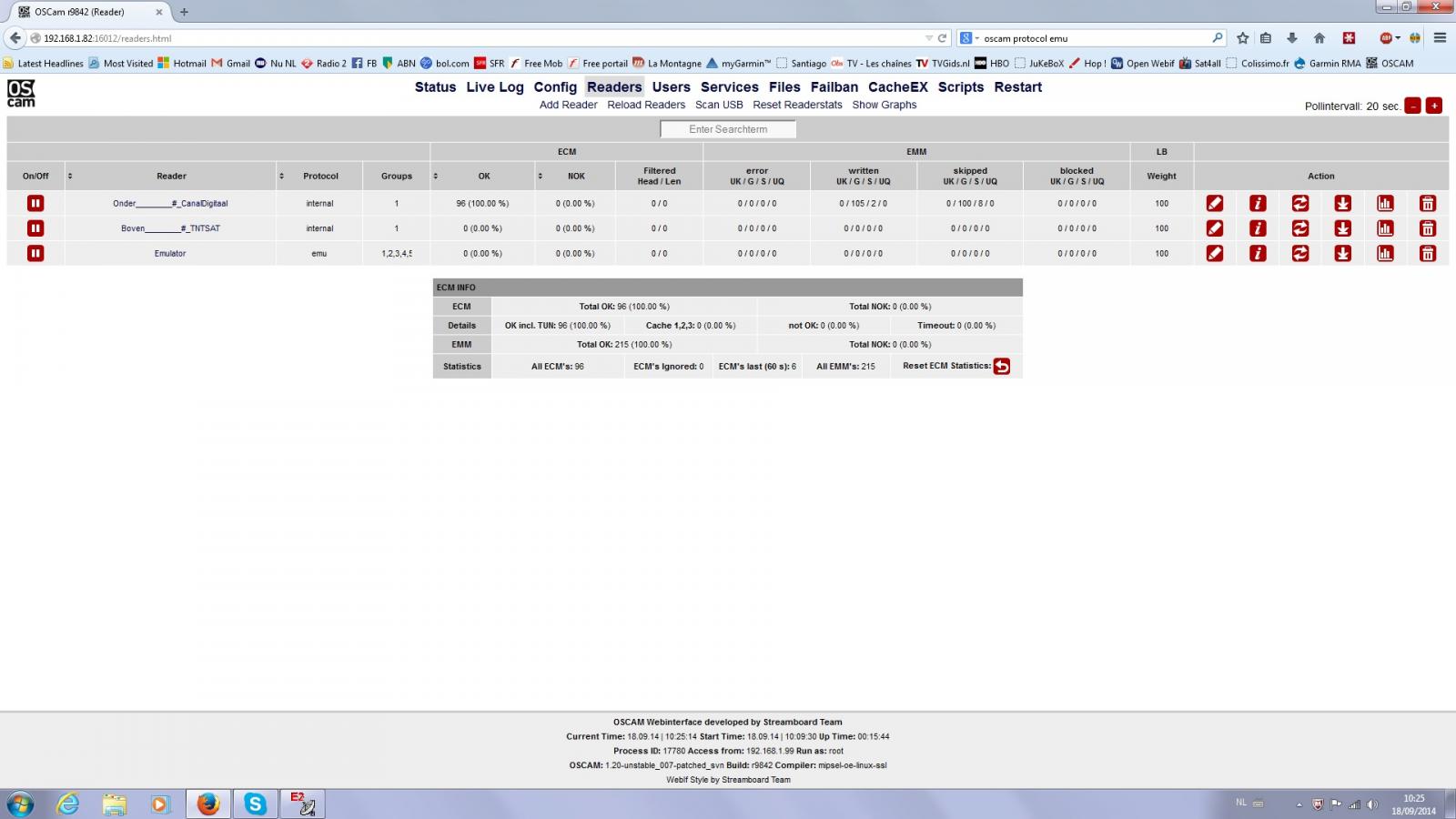1456x819 pixels.
Task: Toggle the Onder CanalDigitaal reader on/off
Action: coord(35,204)
